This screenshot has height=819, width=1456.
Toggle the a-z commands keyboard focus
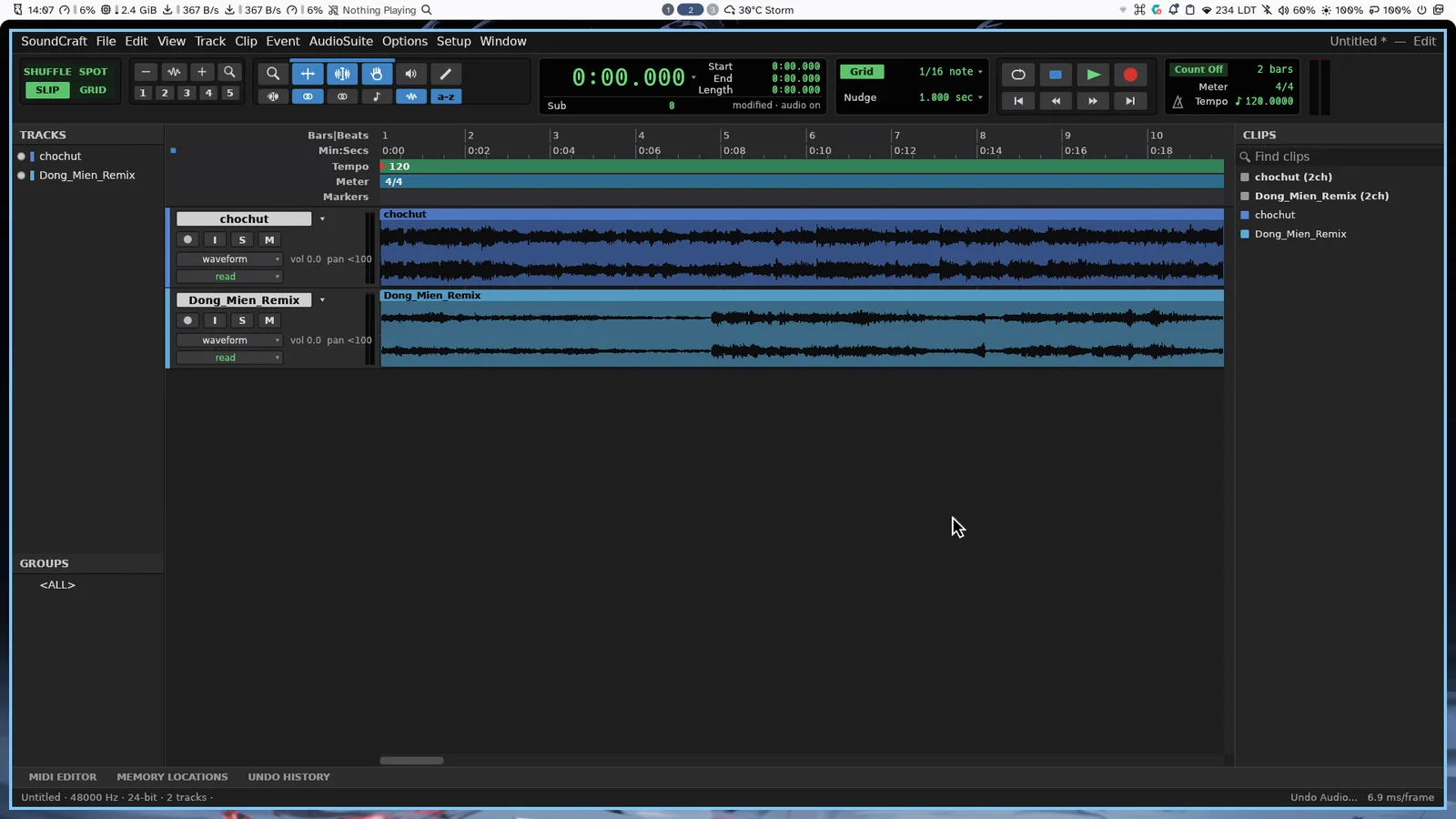(x=446, y=96)
